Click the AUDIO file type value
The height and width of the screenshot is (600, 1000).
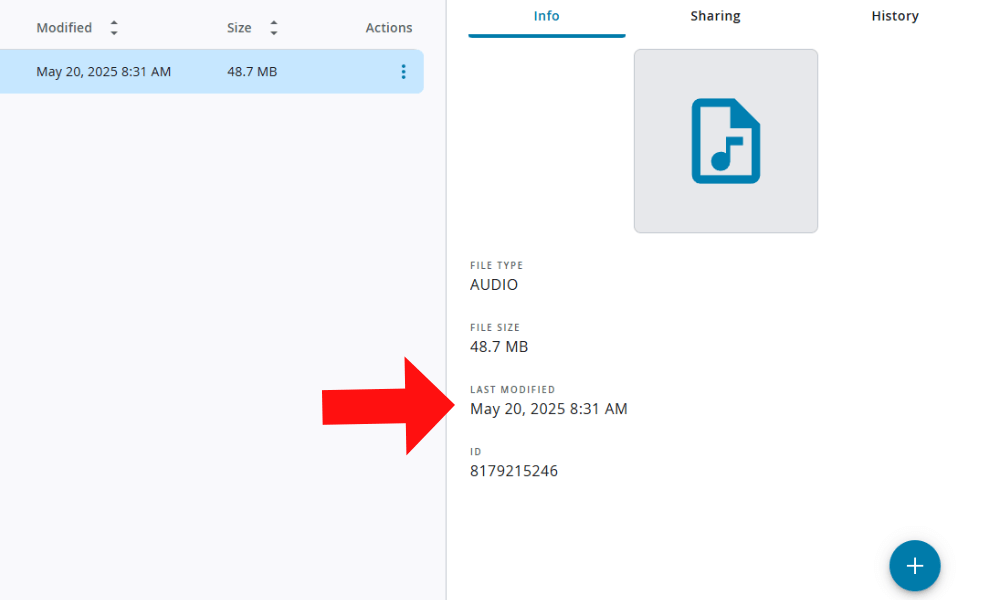(x=494, y=285)
